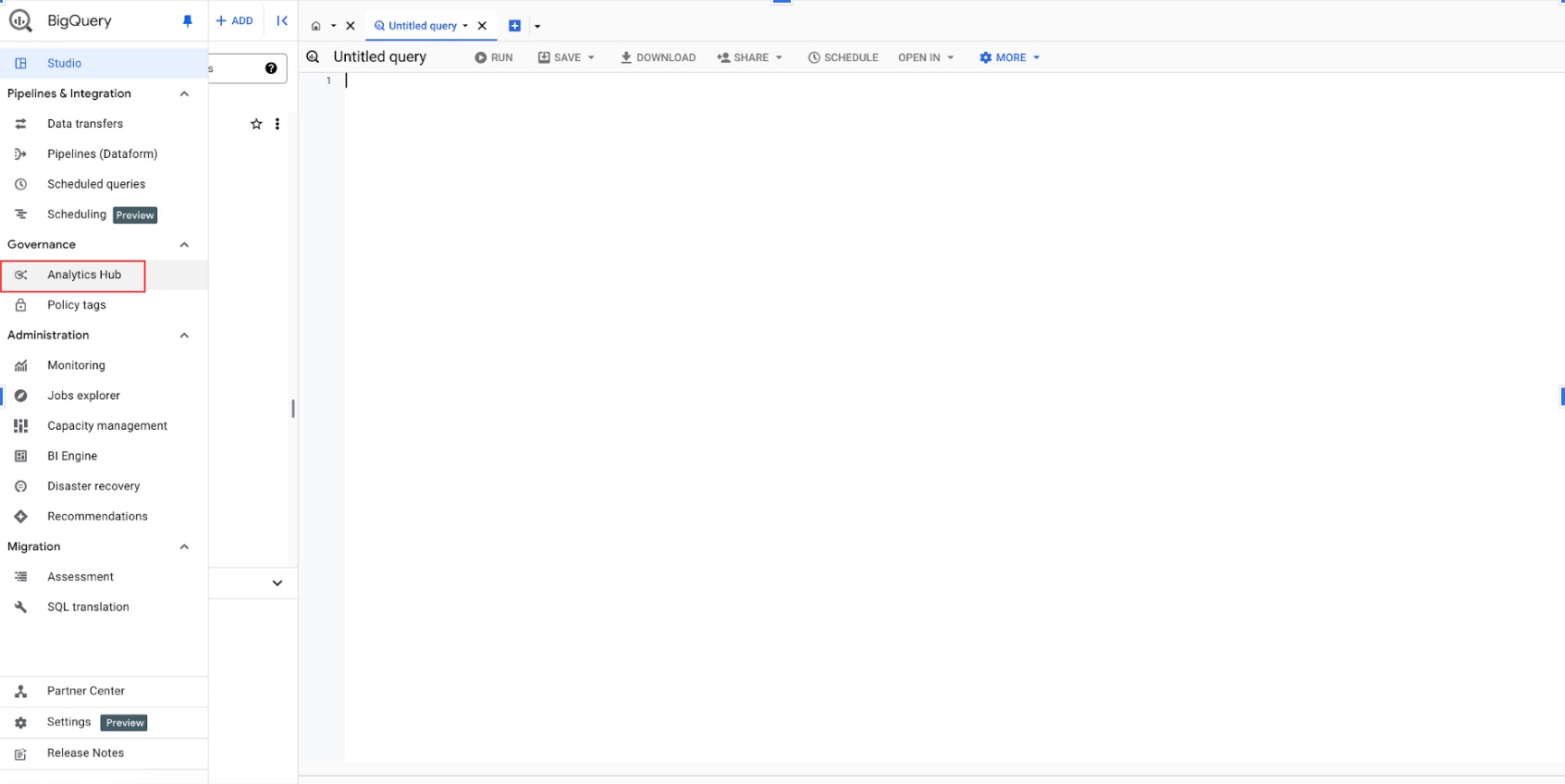Open the three-dot actions menu
The image size is (1565, 784).
pyautogui.click(x=277, y=124)
